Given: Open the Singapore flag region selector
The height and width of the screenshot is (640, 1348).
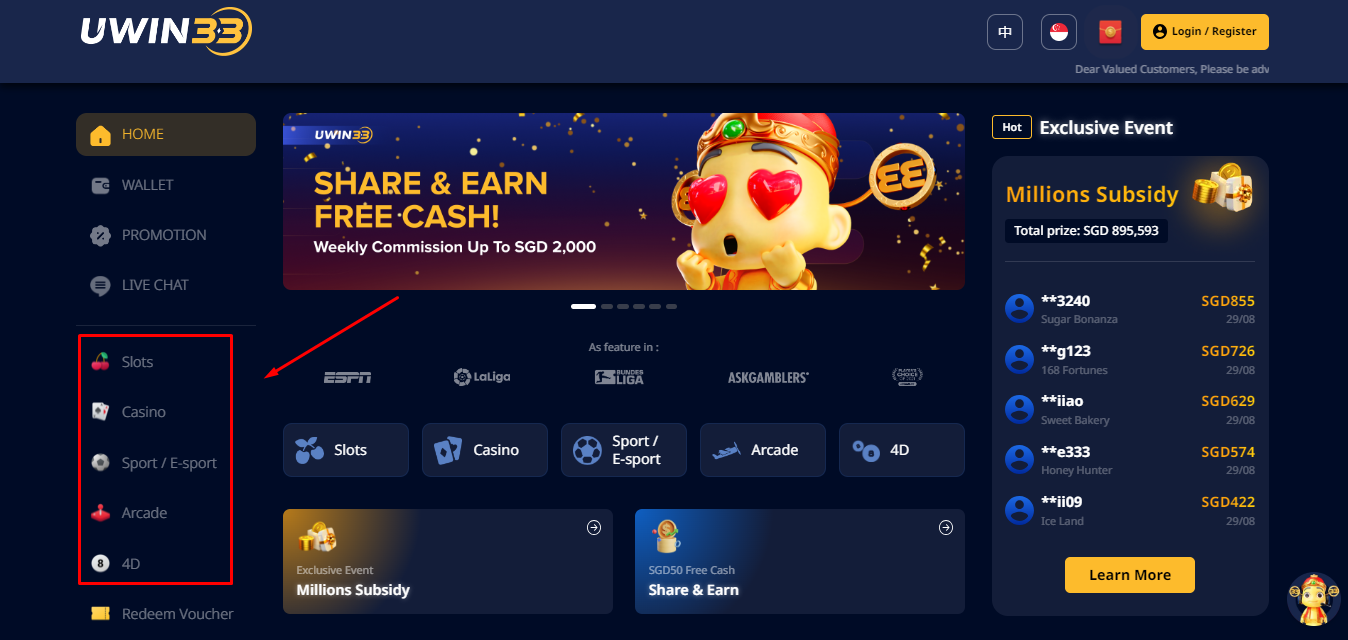Looking at the screenshot, I should [1059, 32].
